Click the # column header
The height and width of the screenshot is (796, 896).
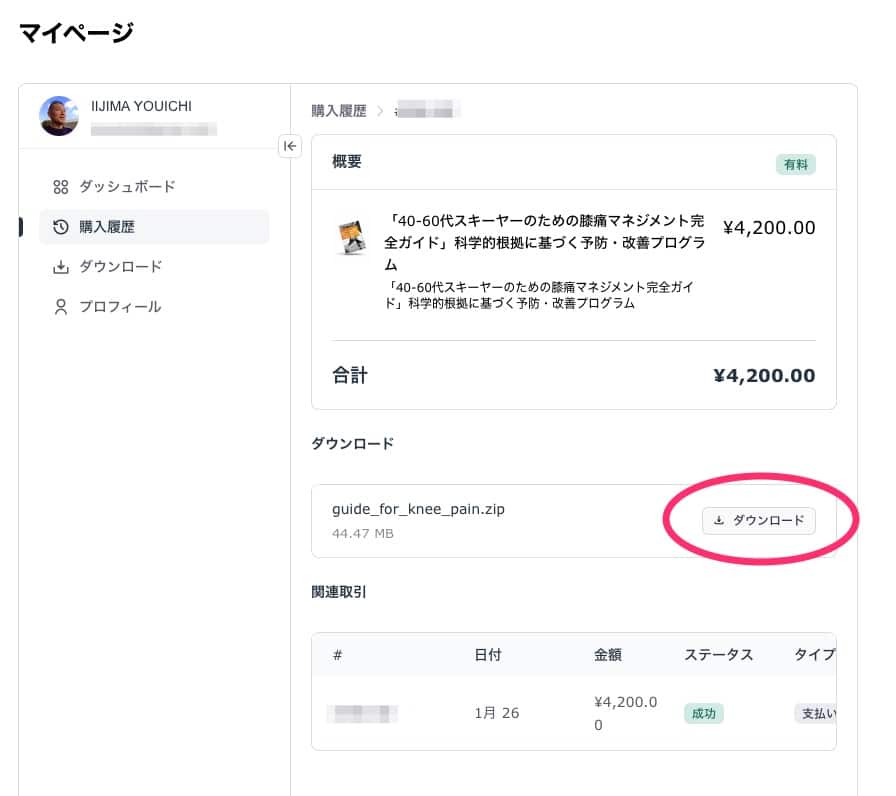(338, 655)
